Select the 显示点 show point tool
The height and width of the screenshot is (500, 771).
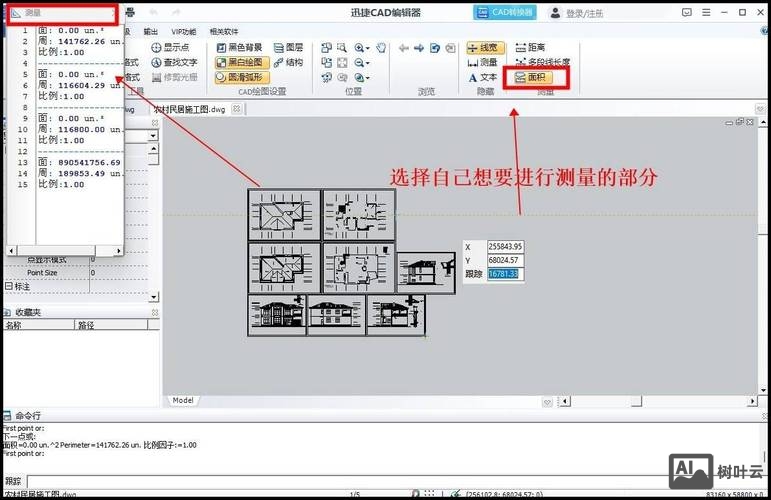170,48
